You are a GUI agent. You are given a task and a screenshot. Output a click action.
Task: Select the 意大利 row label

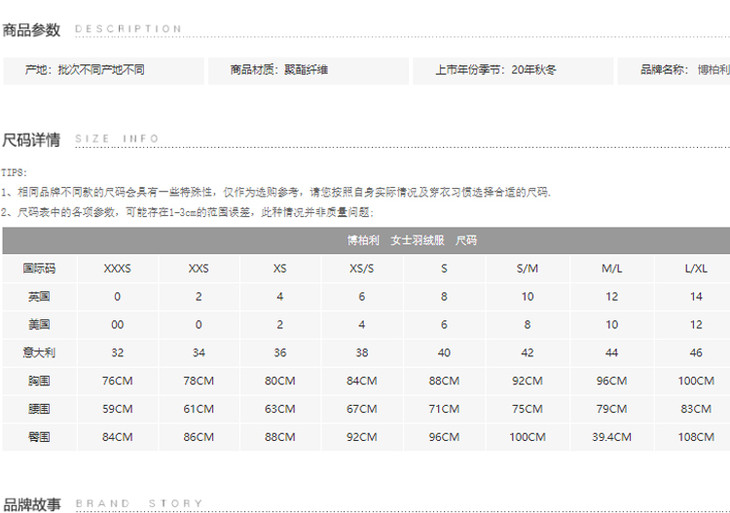tap(39, 353)
